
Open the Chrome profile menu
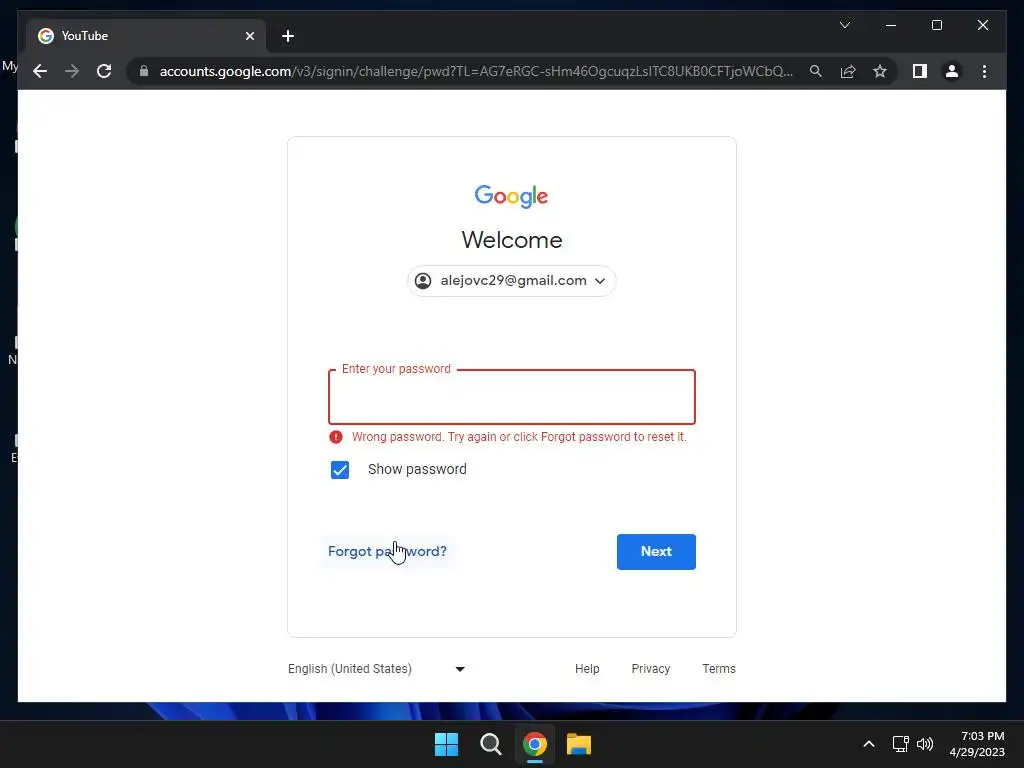click(x=952, y=71)
